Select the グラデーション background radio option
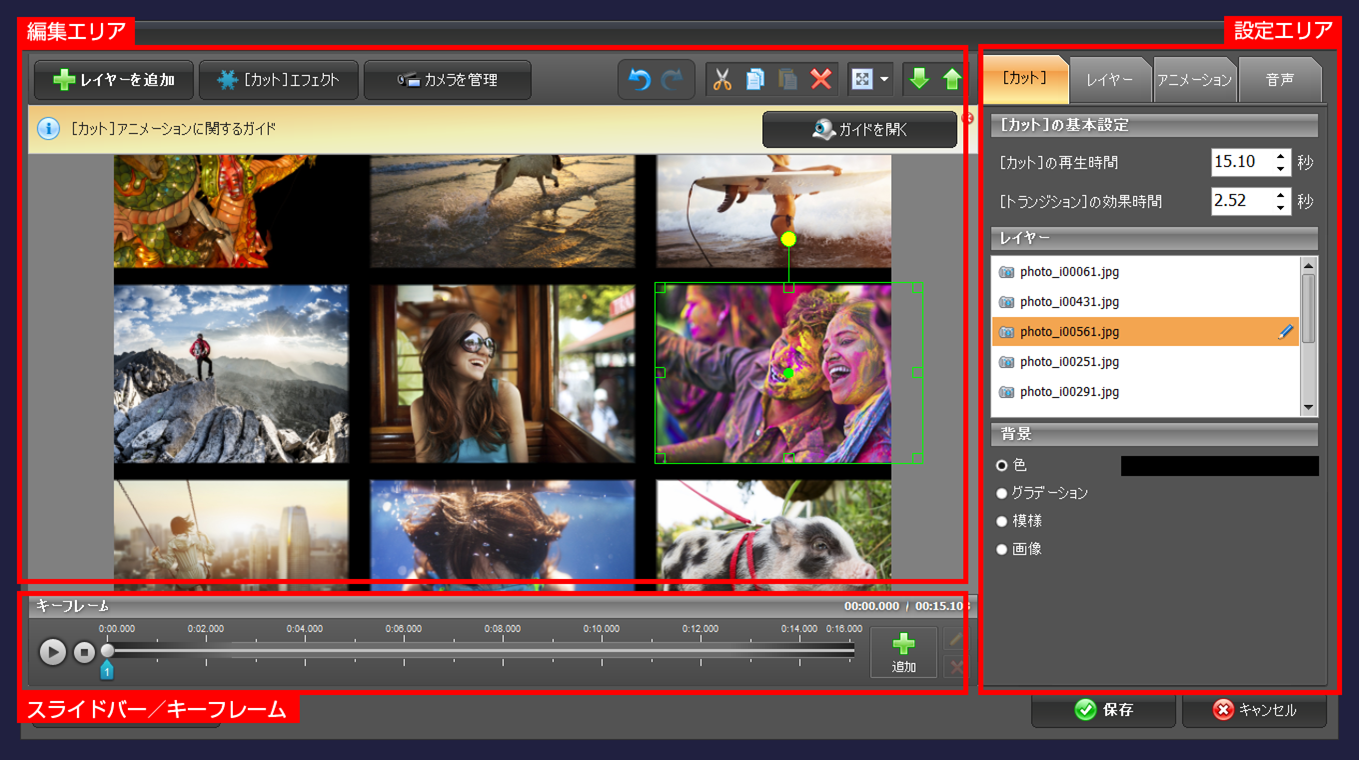The image size is (1359, 760). click(1002, 494)
